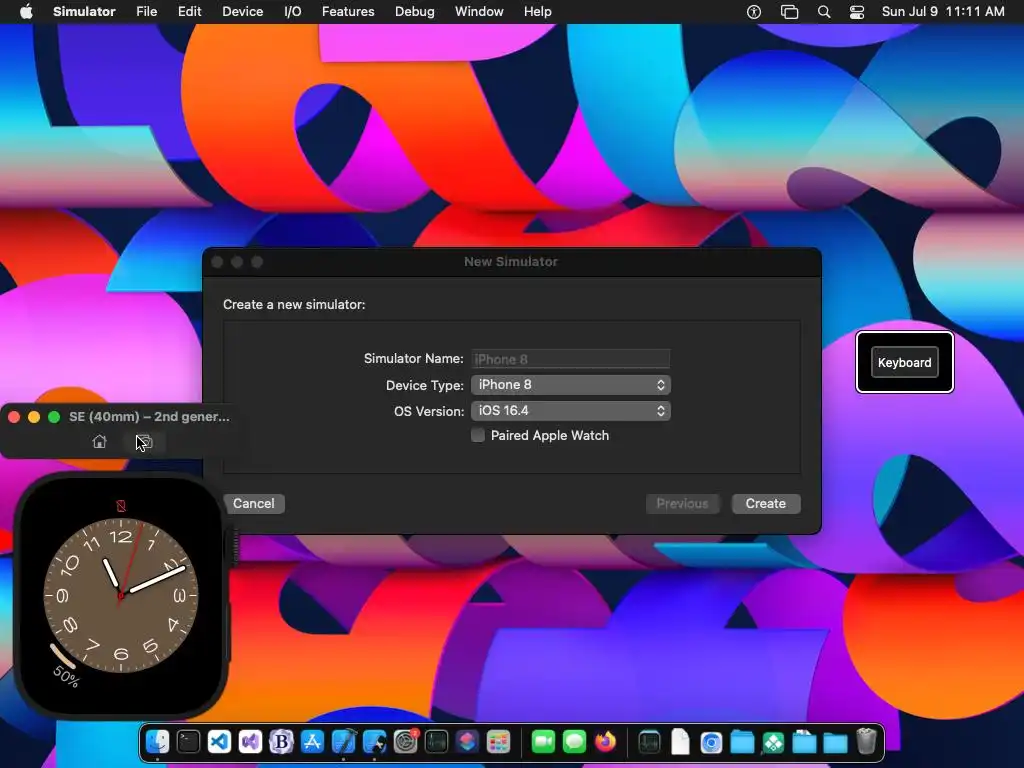Open Control Center in the menu bar
1024x768 pixels.
pos(857,12)
